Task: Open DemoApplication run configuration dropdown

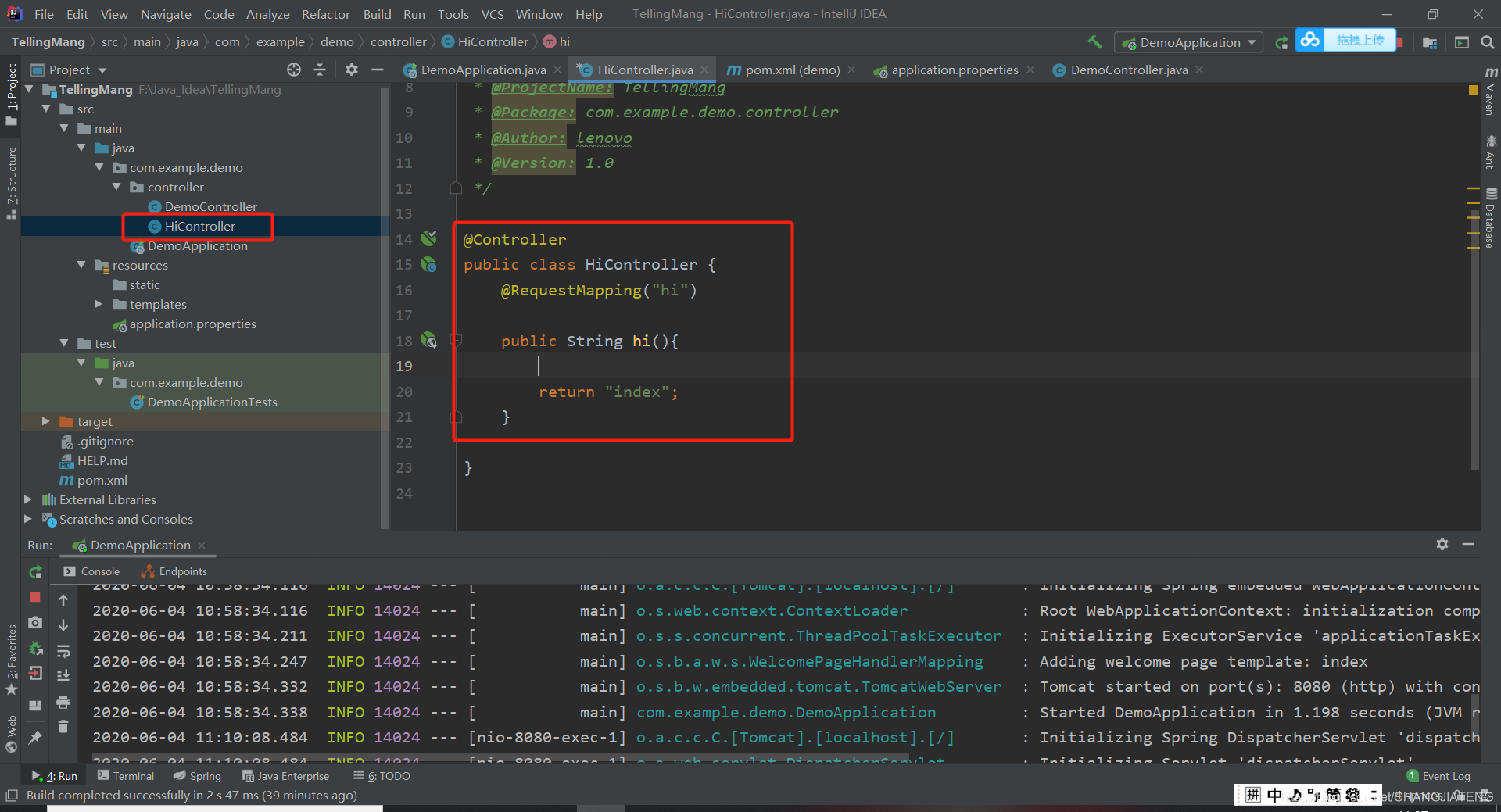Action: pyautogui.click(x=1189, y=42)
